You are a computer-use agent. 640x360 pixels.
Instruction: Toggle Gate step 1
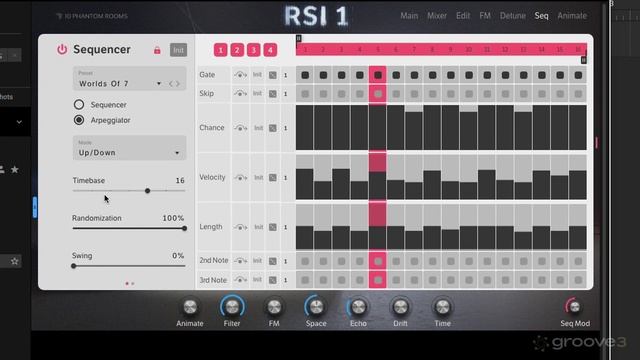(x=305, y=75)
